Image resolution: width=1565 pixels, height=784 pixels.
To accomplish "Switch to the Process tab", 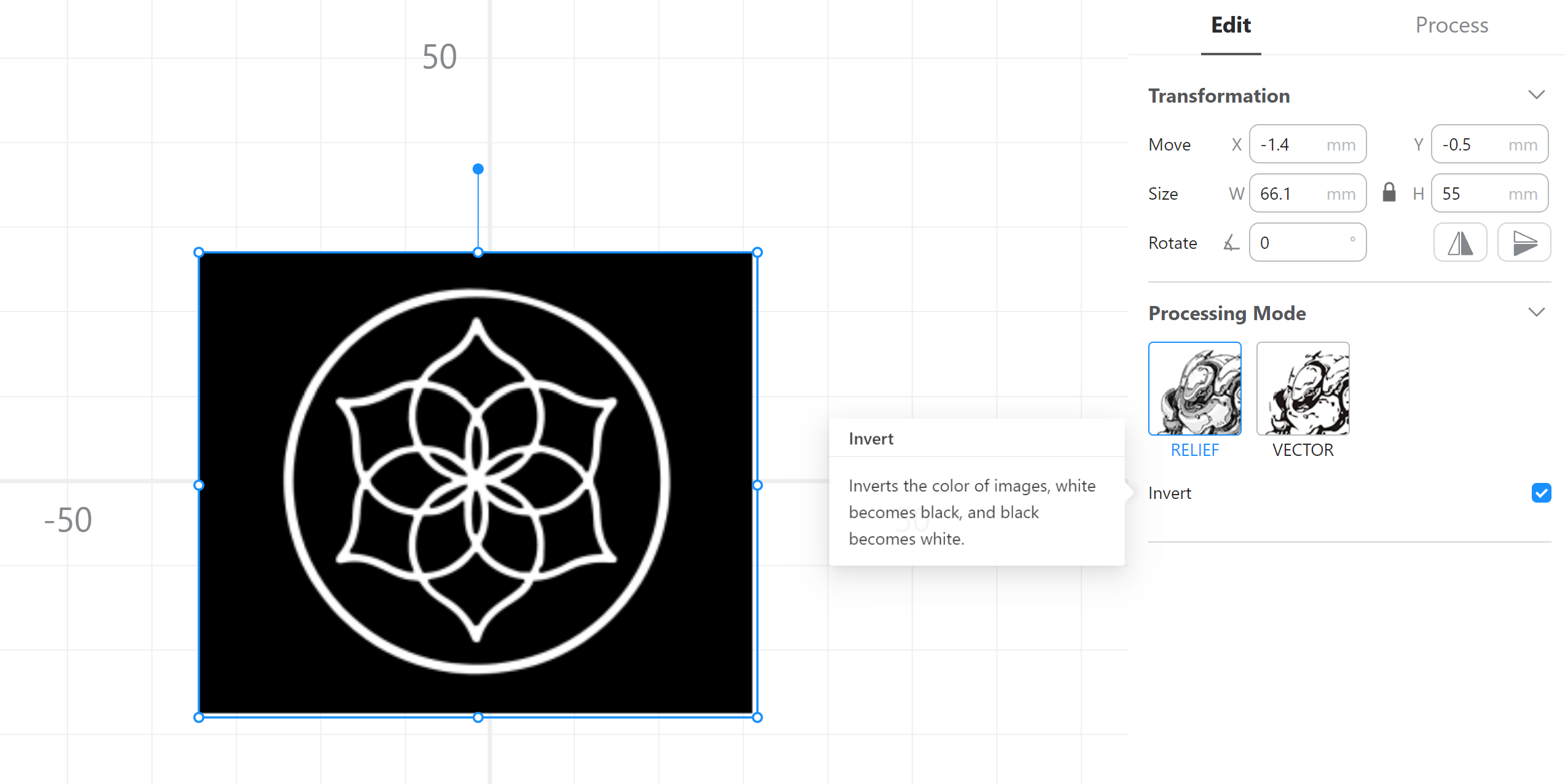I will pos(1451,25).
